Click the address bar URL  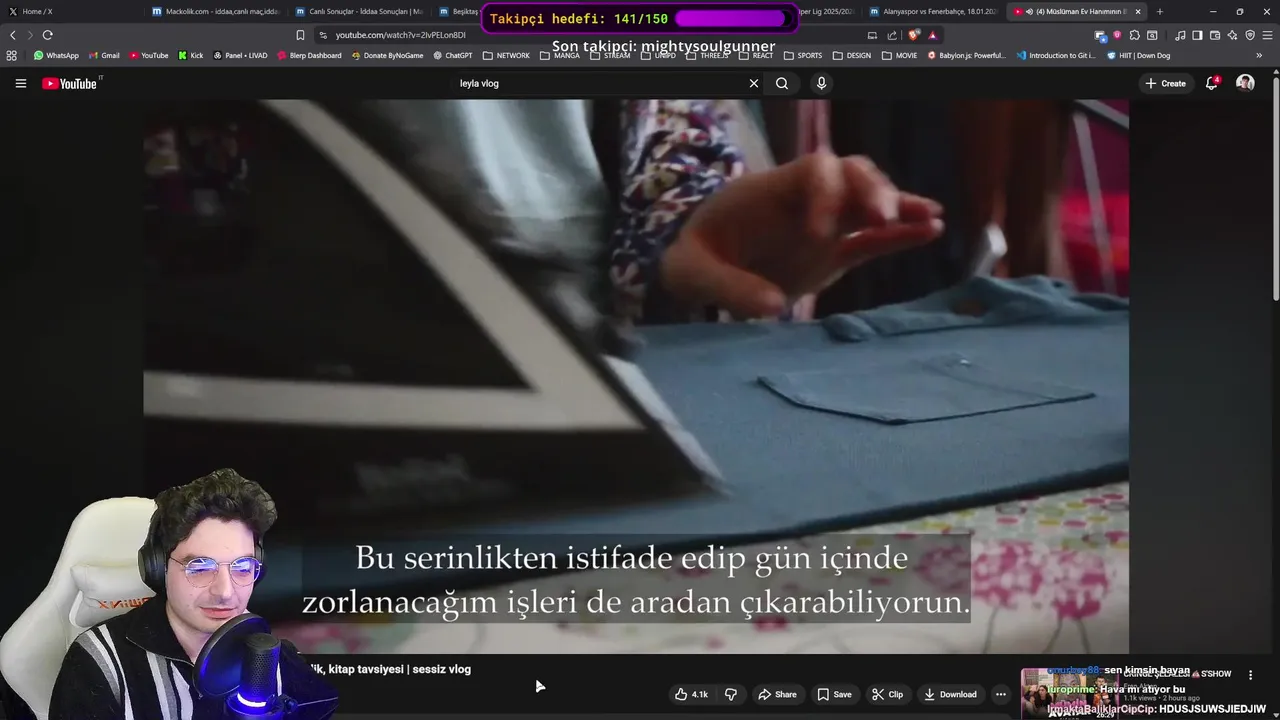pos(400,35)
